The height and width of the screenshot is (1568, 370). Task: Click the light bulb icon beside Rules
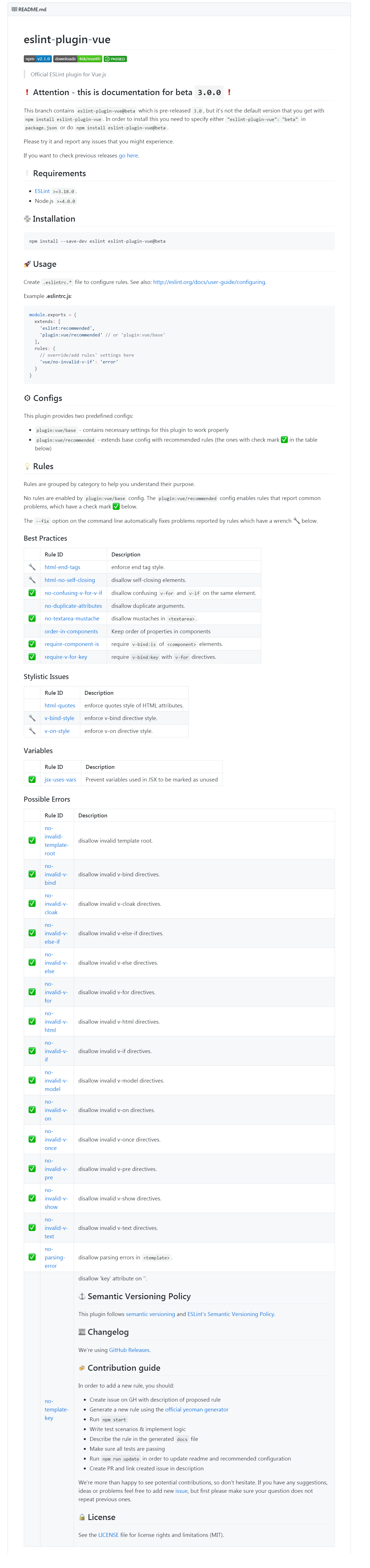pyautogui.click(x=27, y=466)
